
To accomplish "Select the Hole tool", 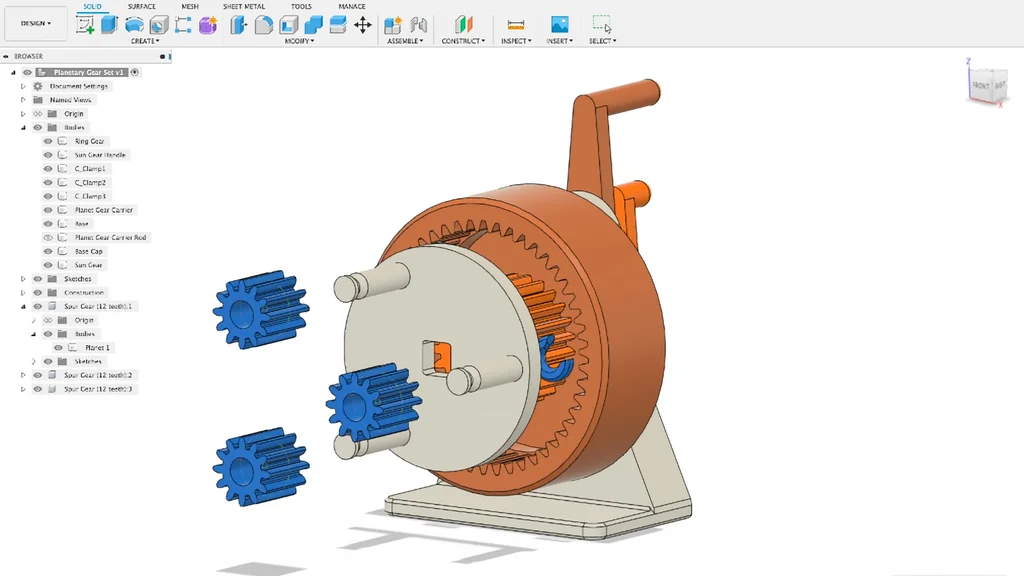I will 159,25.
